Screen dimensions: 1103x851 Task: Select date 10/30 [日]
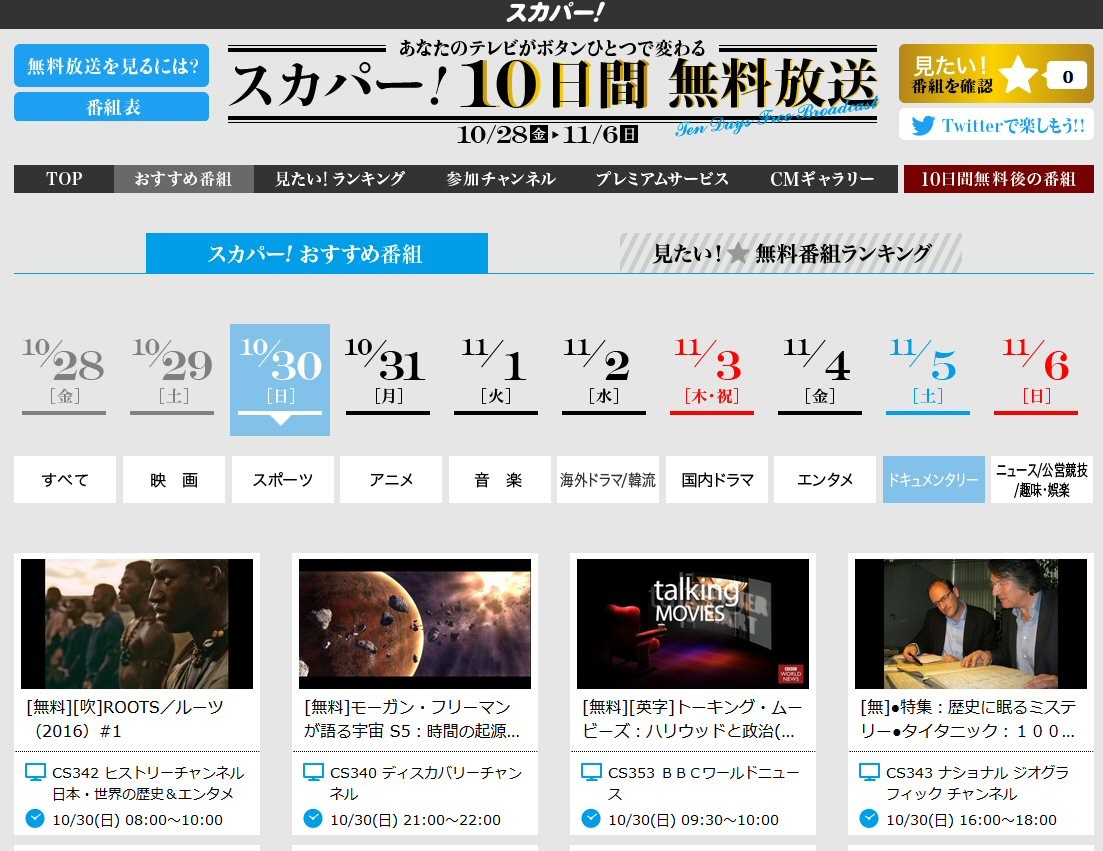pyautogui.click(x=280, y=378)
